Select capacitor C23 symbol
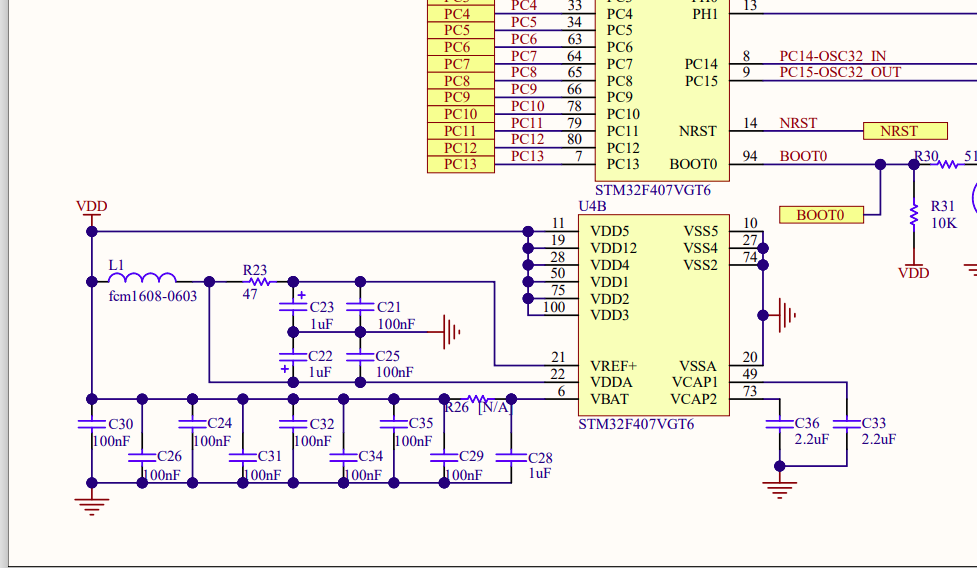977x568 pixels. point(293,306)
